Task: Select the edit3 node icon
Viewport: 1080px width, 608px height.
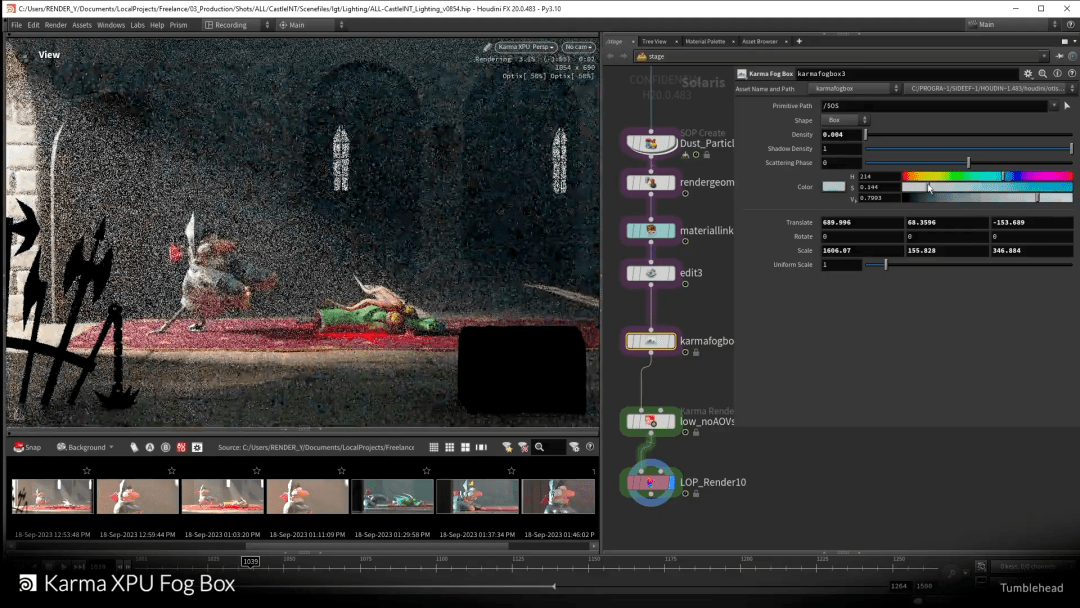Action: (x=651, y=273)
